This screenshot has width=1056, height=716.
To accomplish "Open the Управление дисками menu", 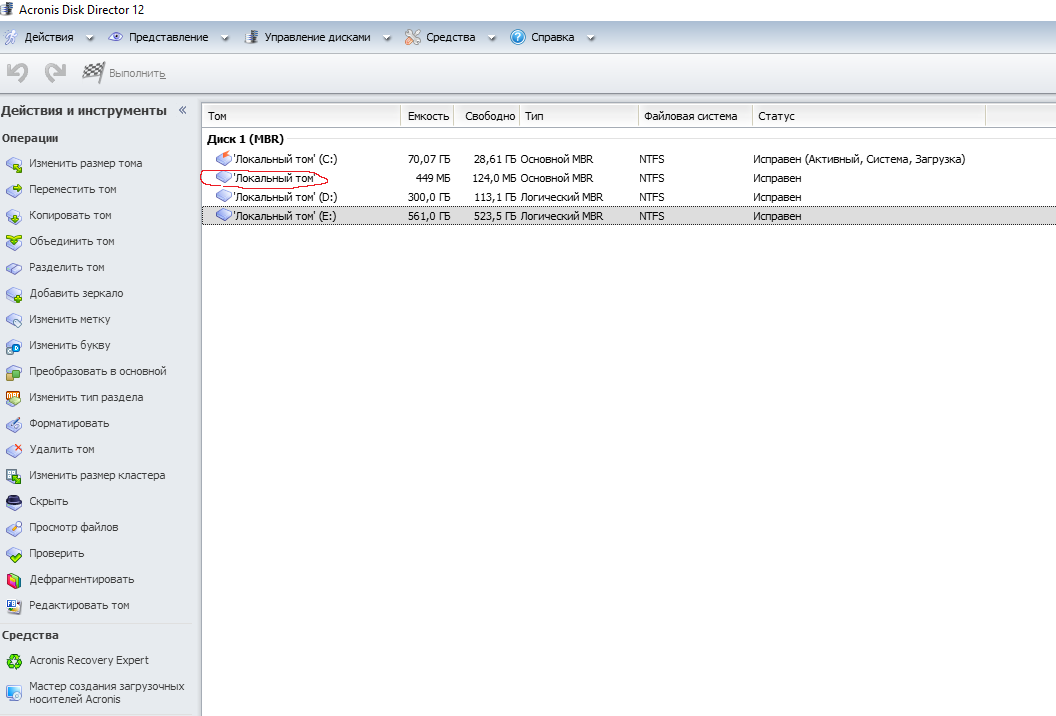I will click(317, 37).
